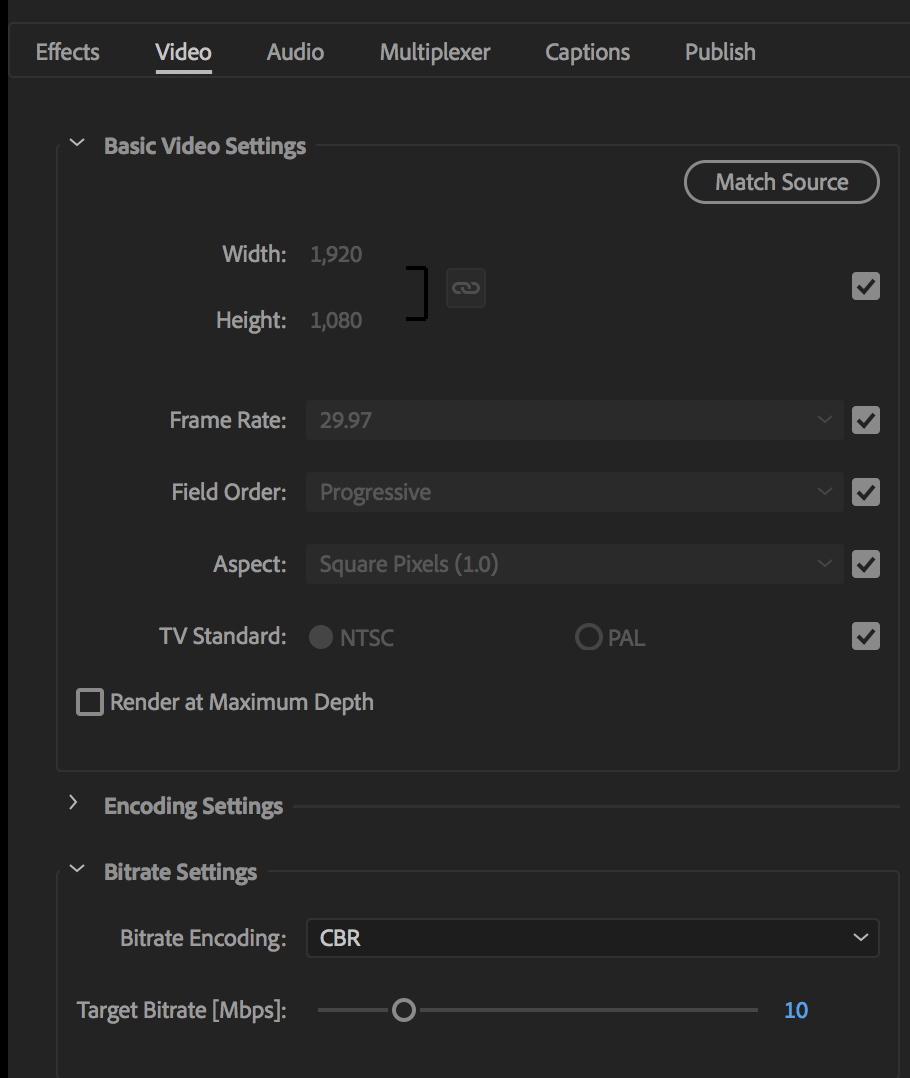
Task: Expand the Encoding Settings section
Action: click(73, 803)
